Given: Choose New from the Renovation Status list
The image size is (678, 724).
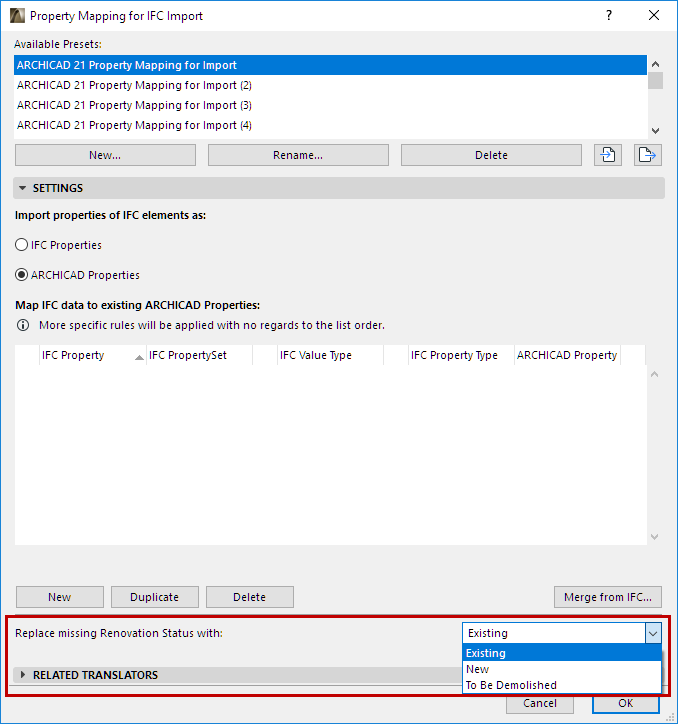Looking at the screenshot, I should click(562, 669).
